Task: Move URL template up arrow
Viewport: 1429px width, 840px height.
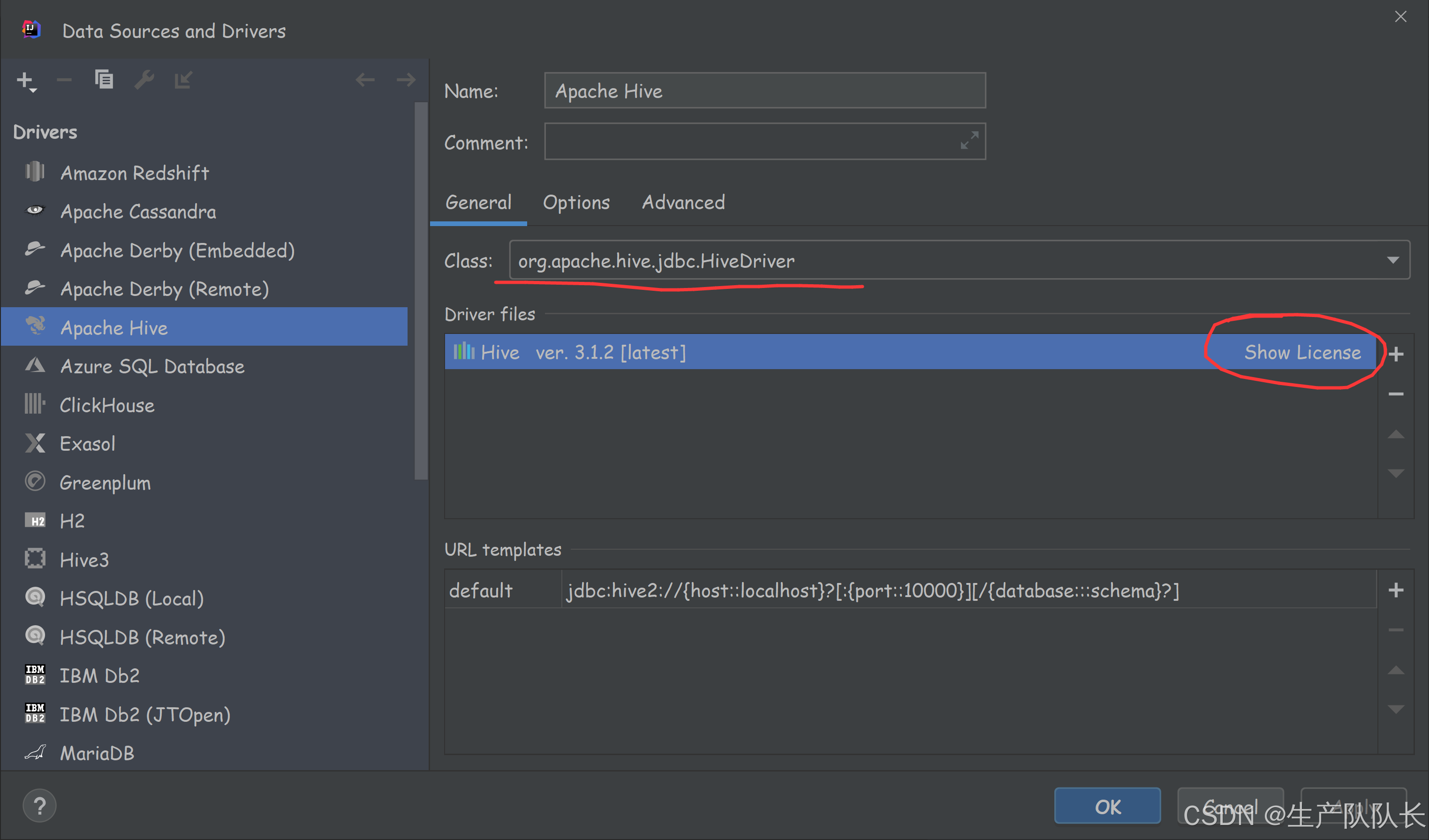Action: click(x=1396, y=670)
